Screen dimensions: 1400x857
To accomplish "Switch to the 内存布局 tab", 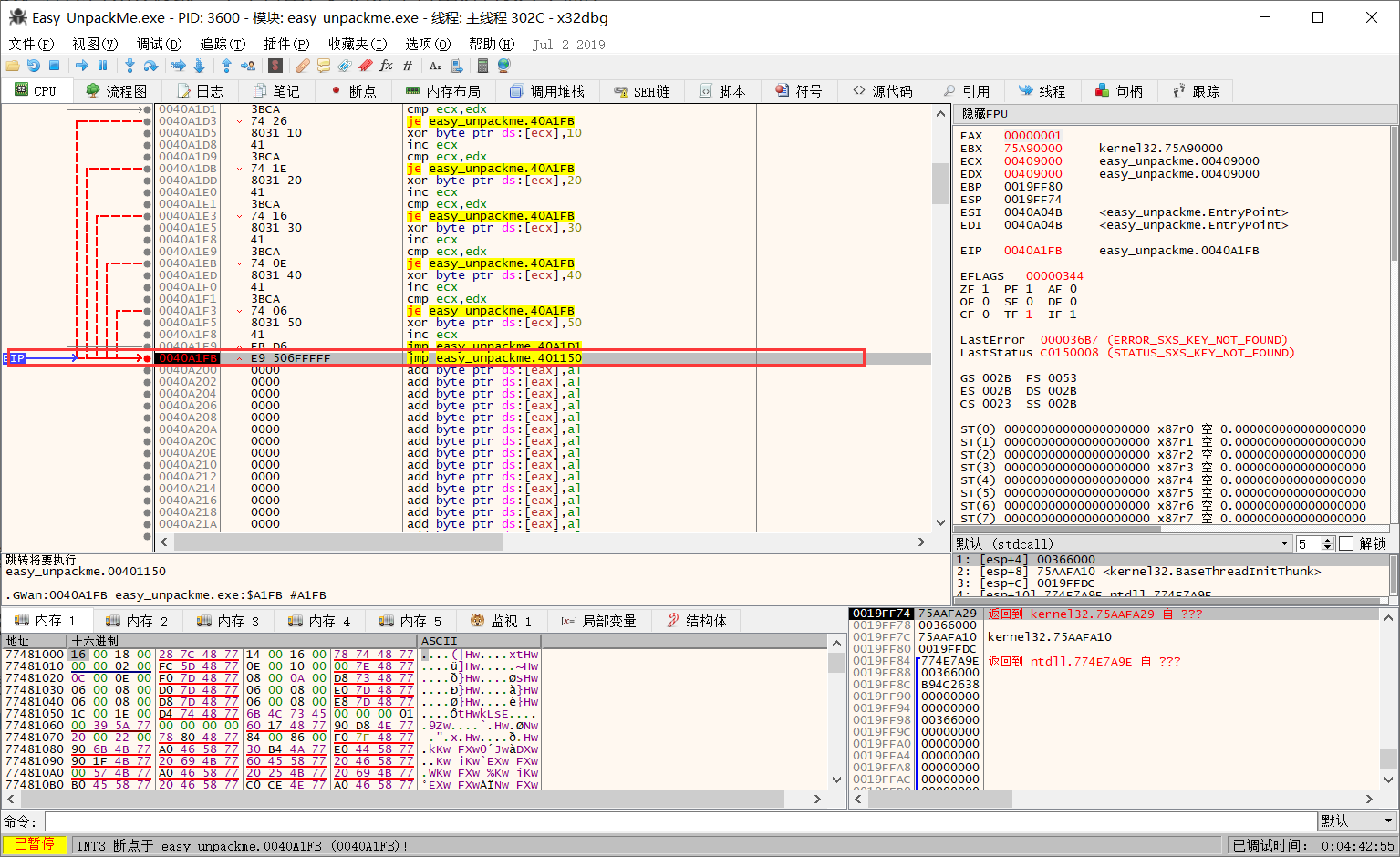I will point(442,91).
